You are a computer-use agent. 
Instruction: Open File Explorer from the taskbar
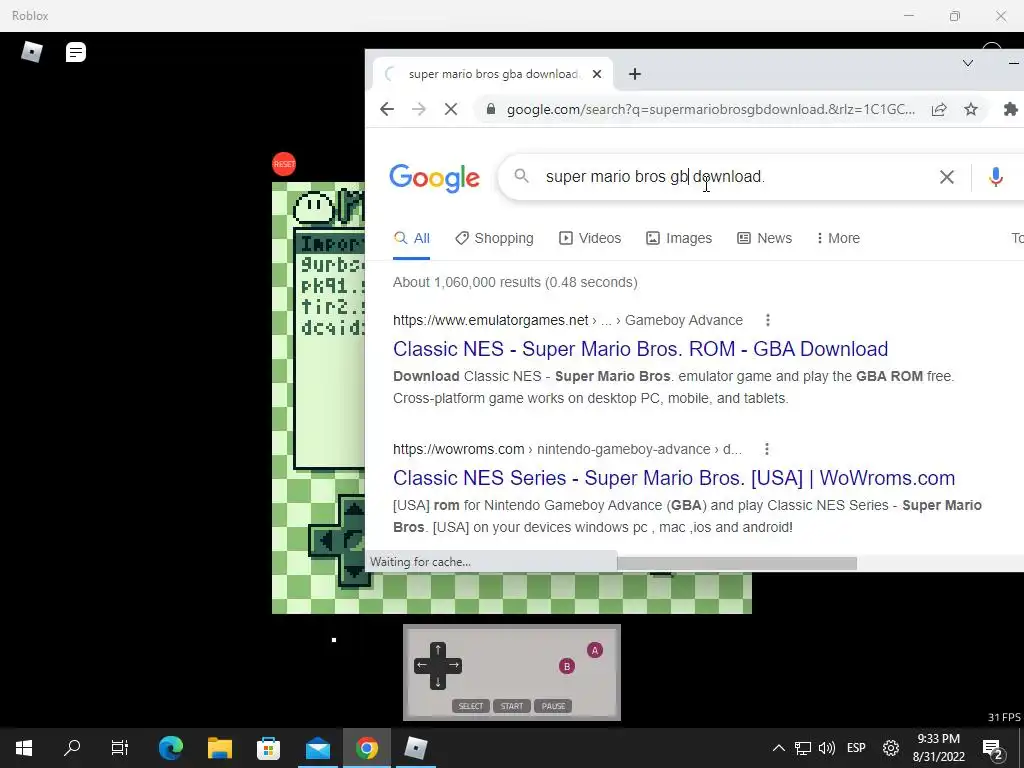click(220, 748)
